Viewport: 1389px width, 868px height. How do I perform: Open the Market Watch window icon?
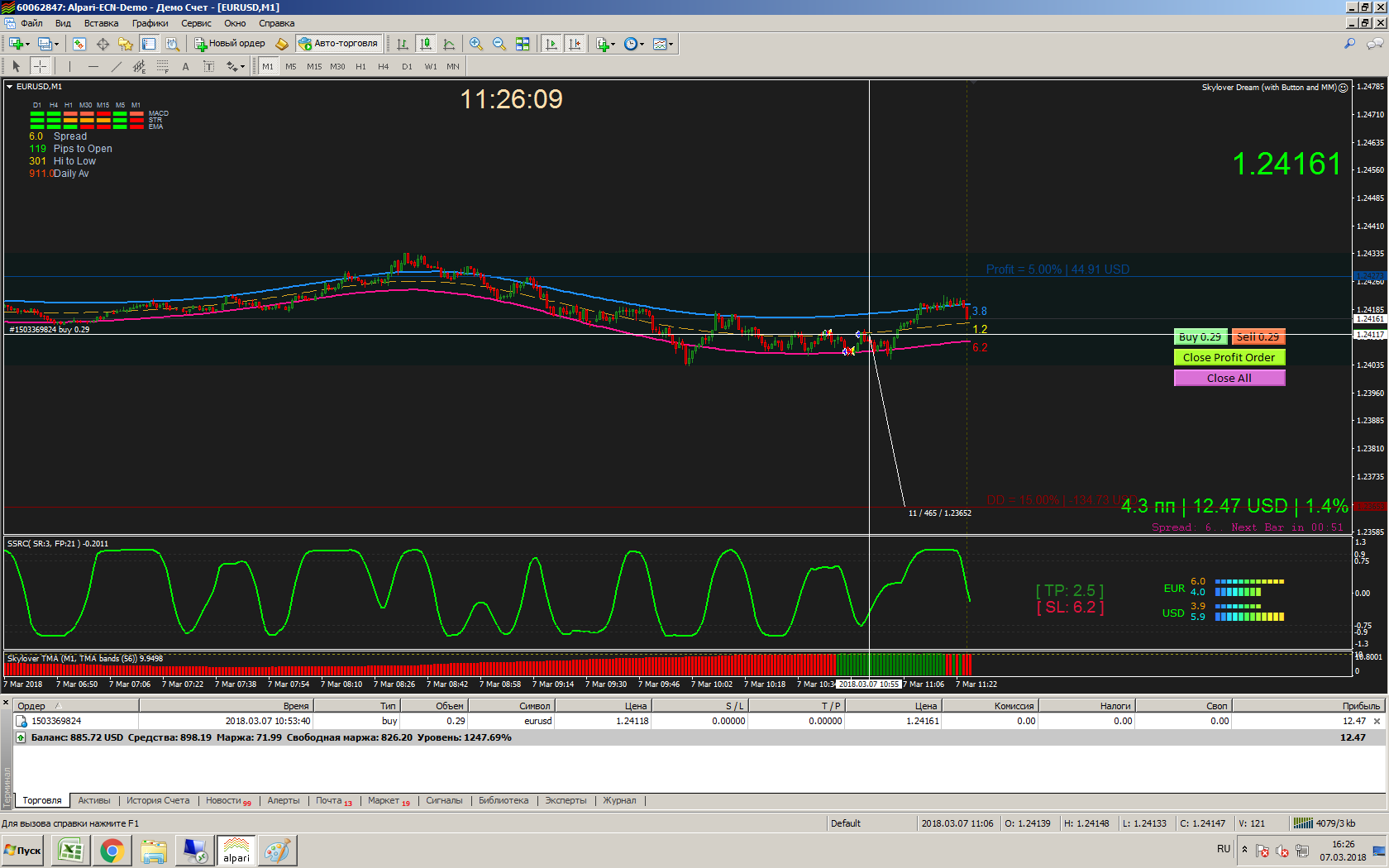79,44
